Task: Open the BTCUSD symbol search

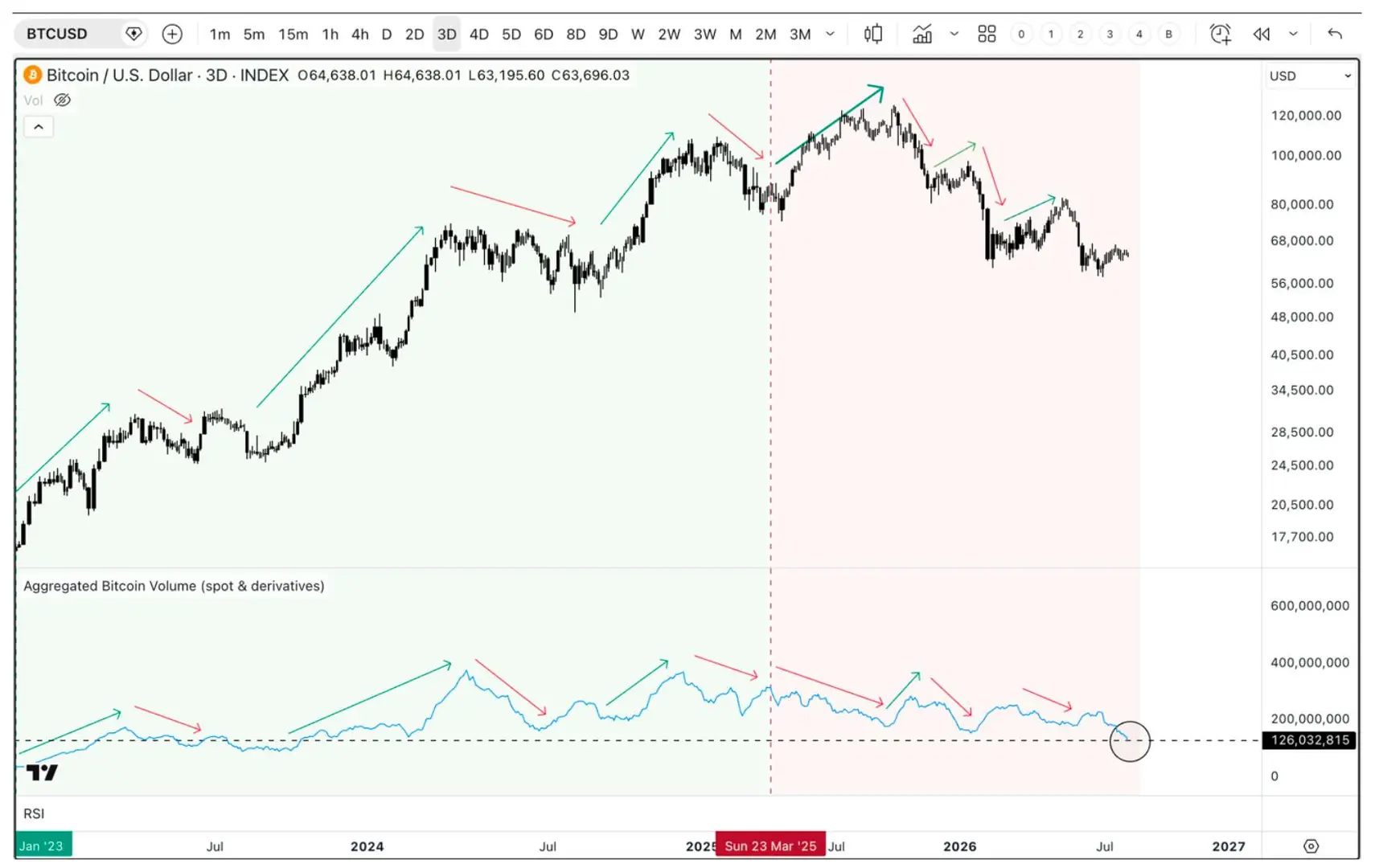Action: [x=57, y=34]
